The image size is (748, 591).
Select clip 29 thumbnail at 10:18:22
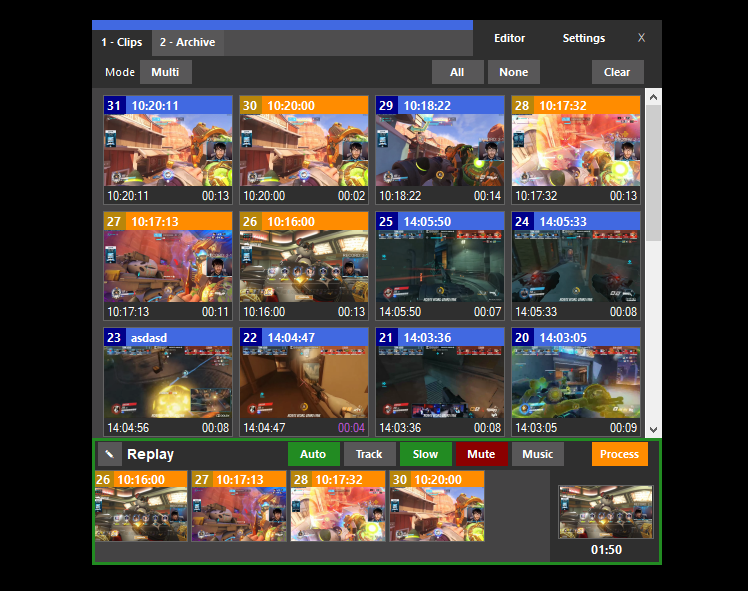[440, 150]
